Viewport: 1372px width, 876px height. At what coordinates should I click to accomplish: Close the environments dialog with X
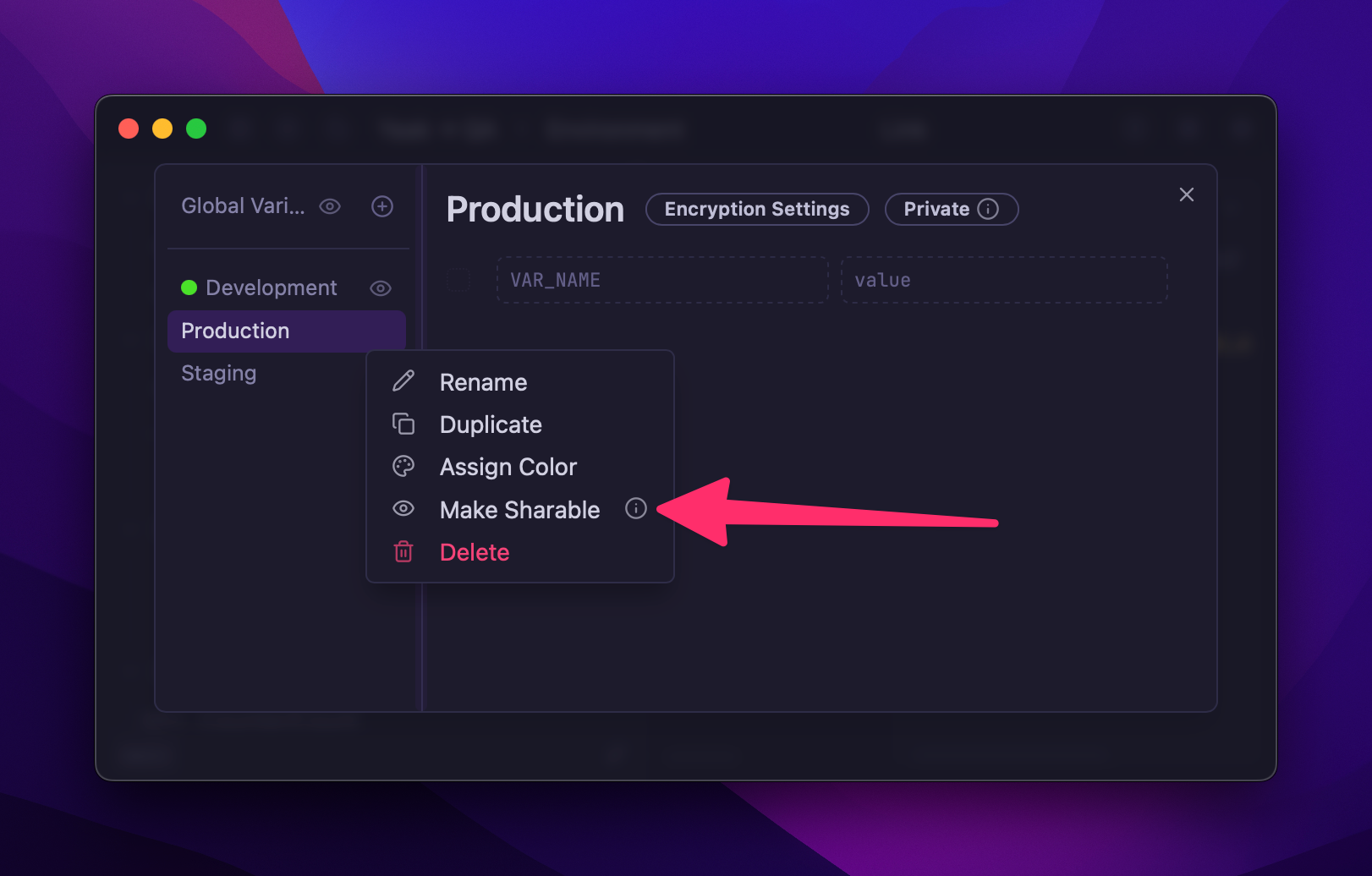pyautogui.click(x=1186, y=194)
